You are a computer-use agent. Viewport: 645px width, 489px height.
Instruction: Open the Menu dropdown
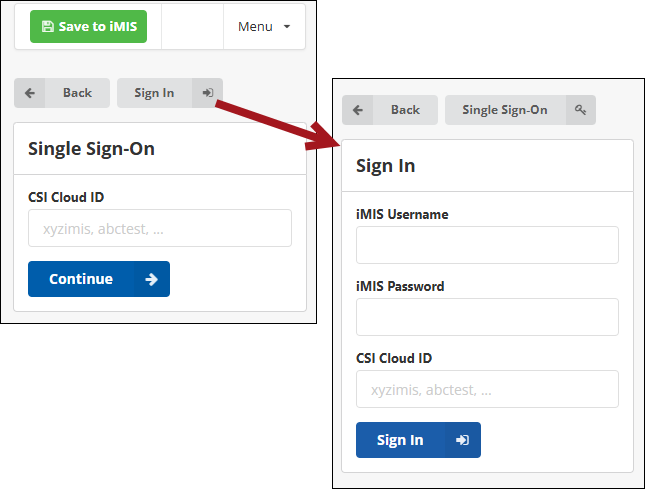264,27
